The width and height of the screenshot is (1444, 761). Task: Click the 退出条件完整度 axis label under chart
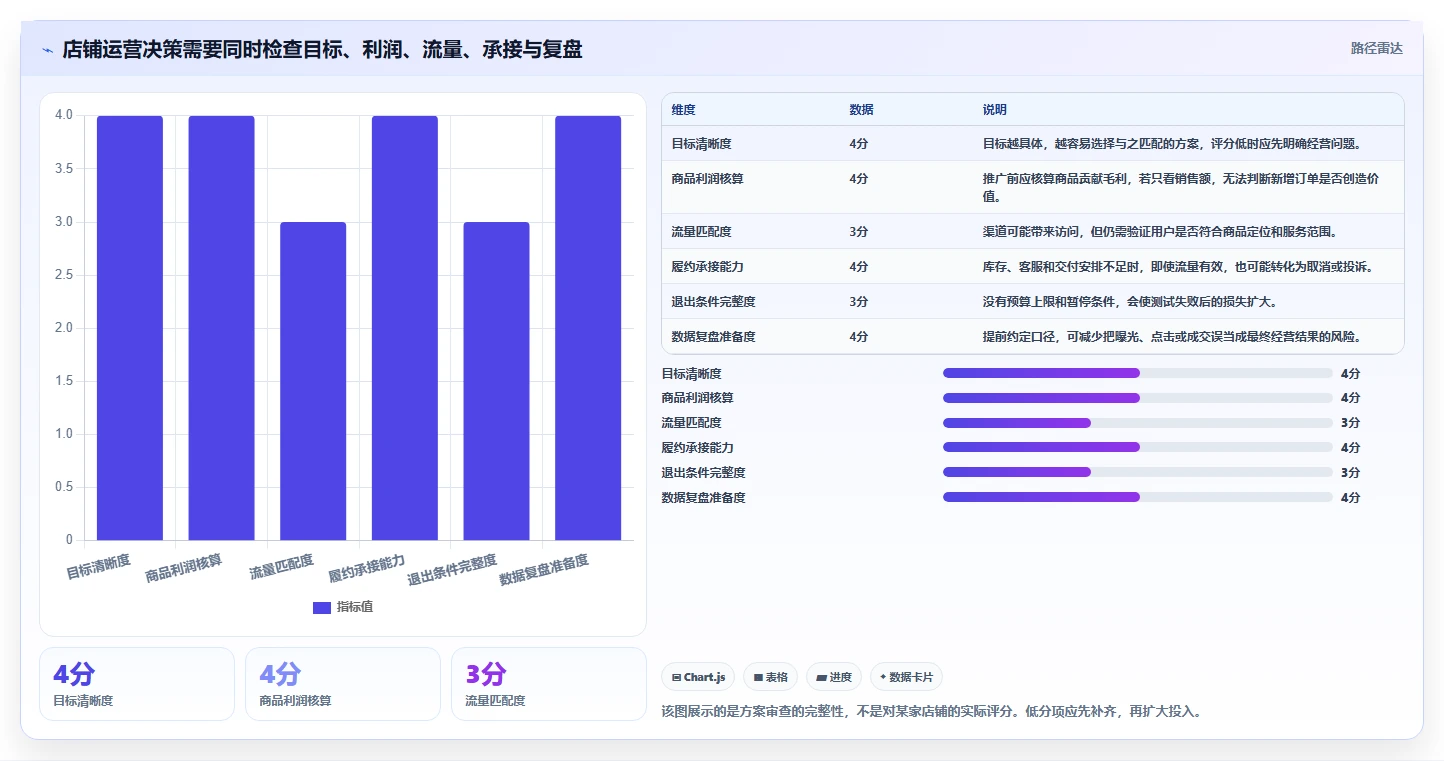[x=452, y=570]
